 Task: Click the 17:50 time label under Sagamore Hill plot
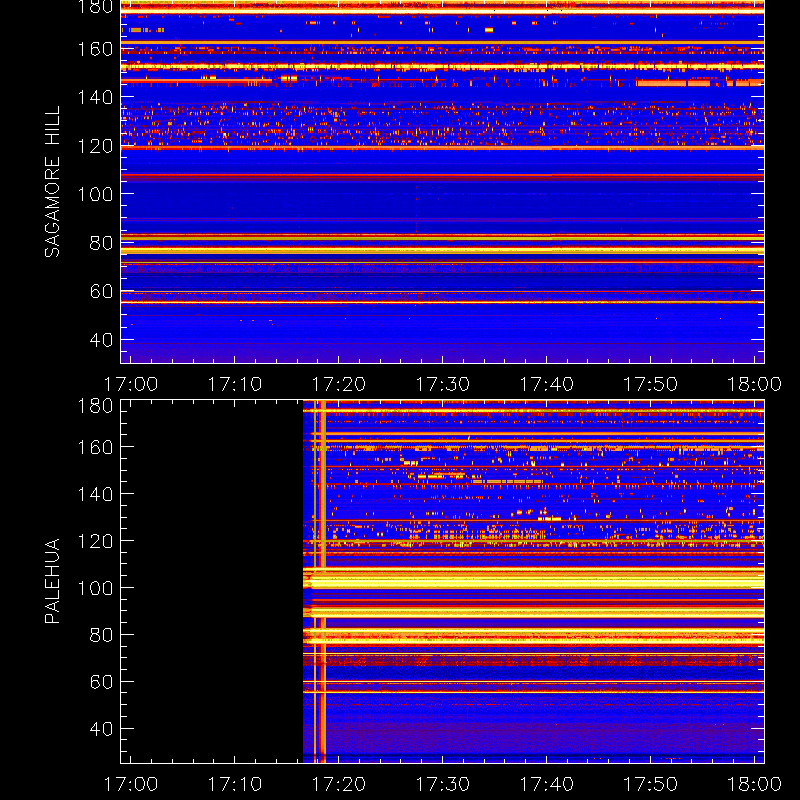click(651, 384)
